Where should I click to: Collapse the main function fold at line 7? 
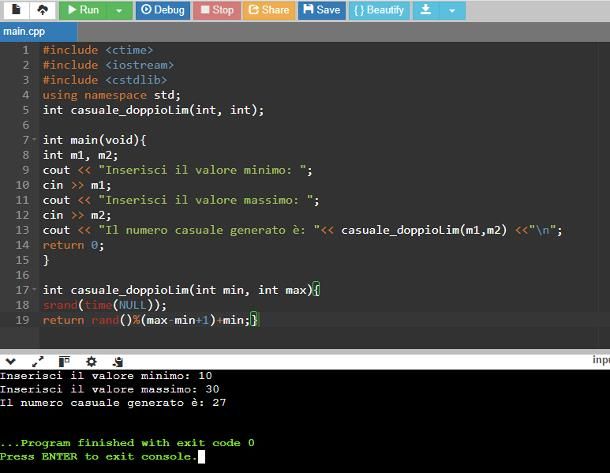pos(34,139)
